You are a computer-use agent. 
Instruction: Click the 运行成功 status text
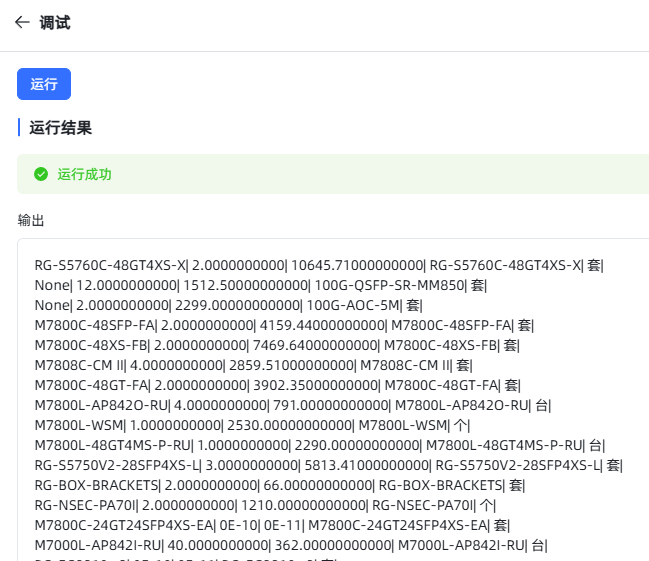(84, 174)
